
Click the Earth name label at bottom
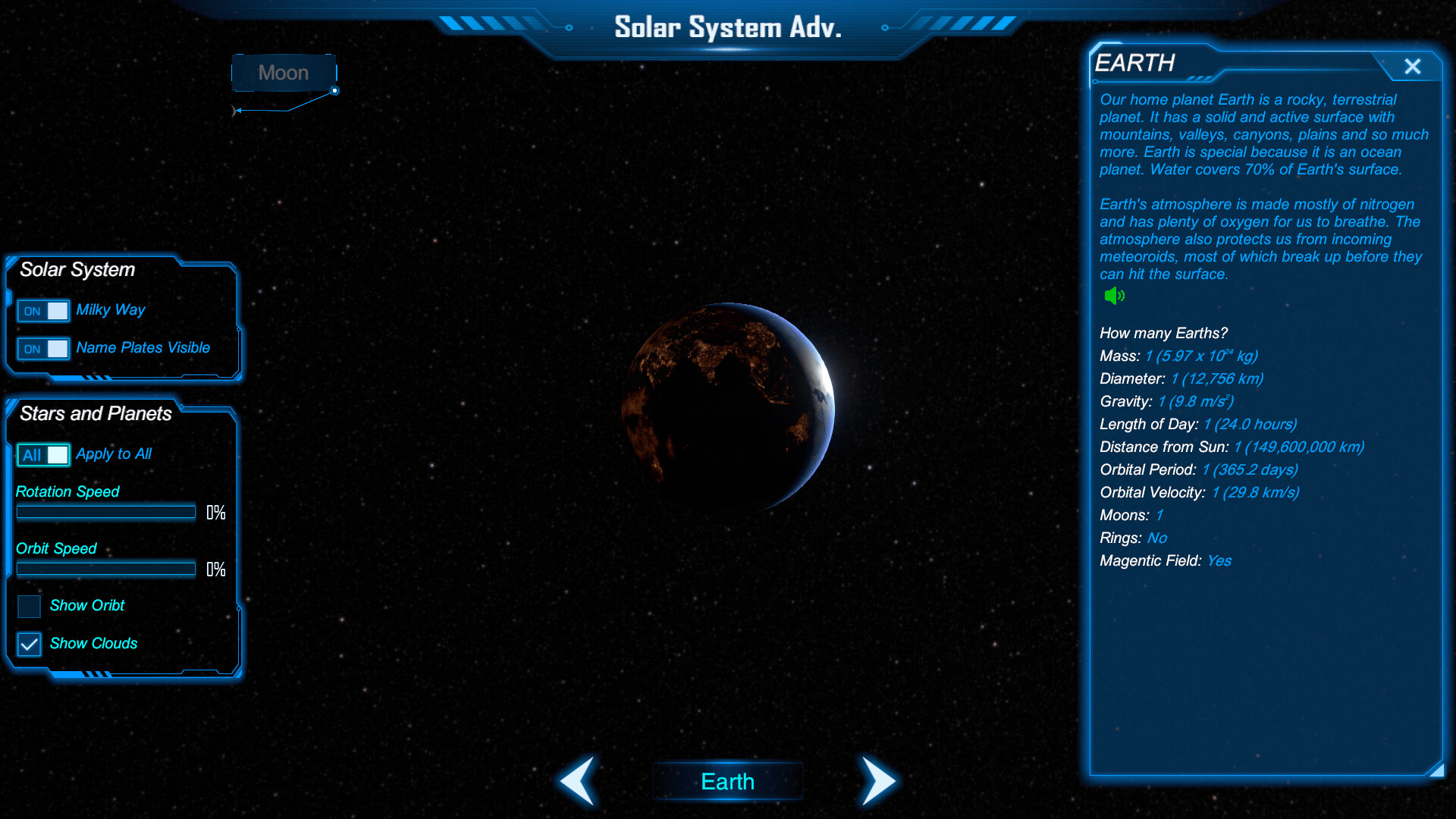[x=727, y=782]
